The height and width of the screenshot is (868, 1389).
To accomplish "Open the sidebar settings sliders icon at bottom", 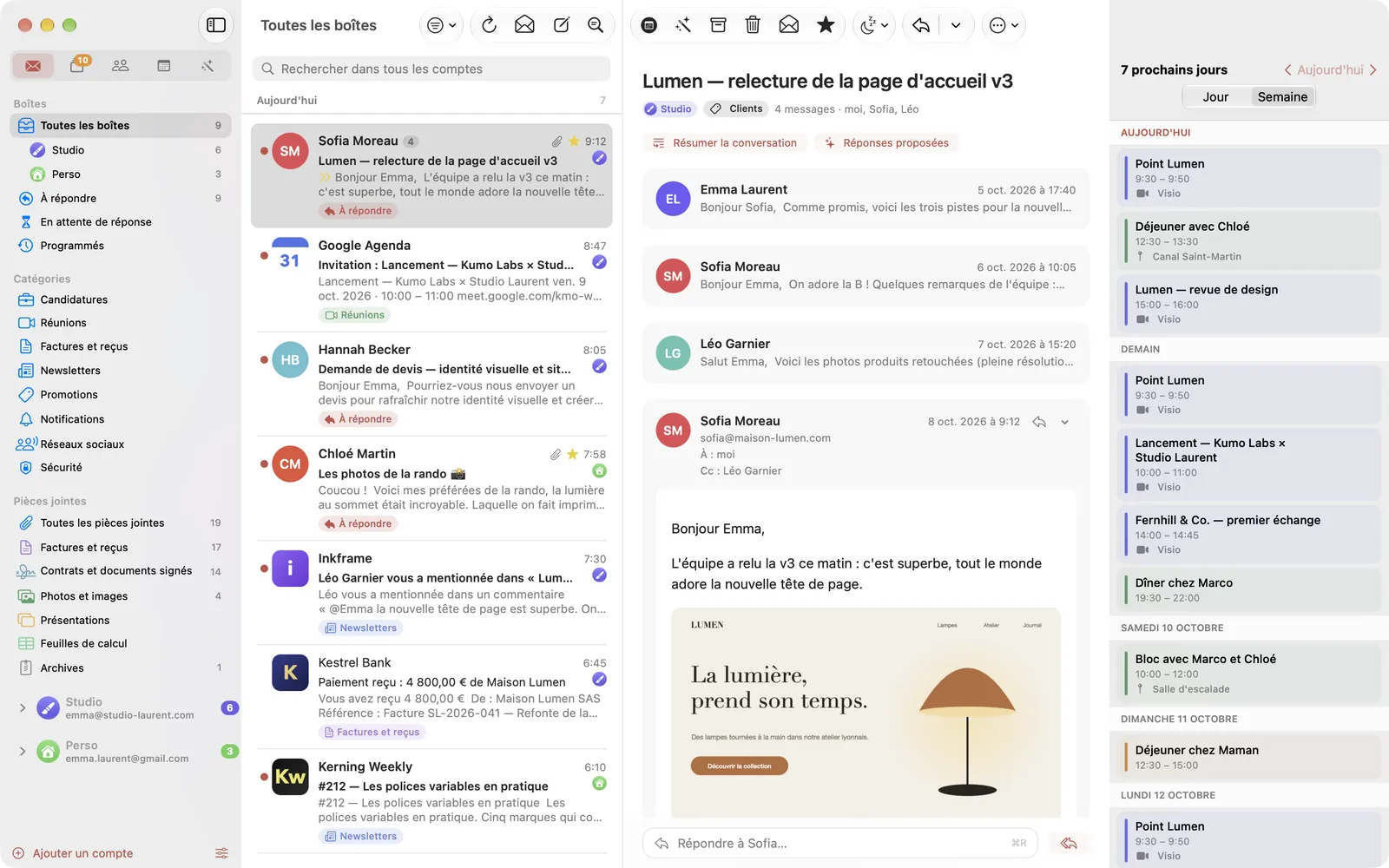I will (x=221, y=853).
